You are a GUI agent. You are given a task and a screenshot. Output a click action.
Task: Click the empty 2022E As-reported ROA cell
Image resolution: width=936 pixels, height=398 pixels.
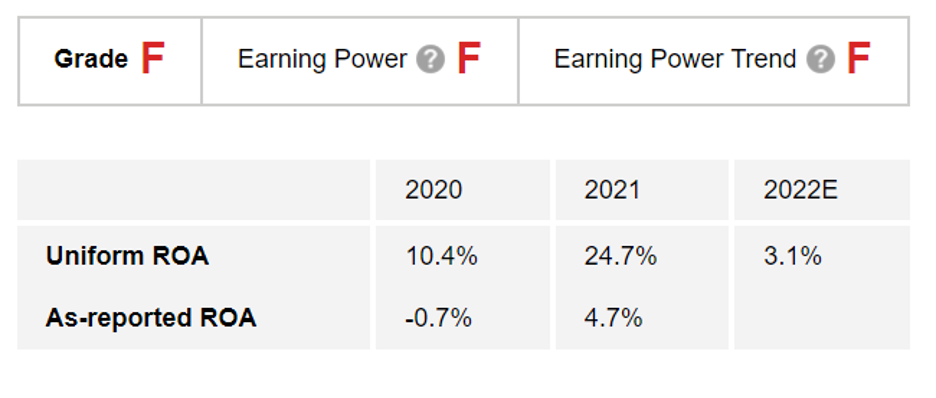click(x=822, y=317)
